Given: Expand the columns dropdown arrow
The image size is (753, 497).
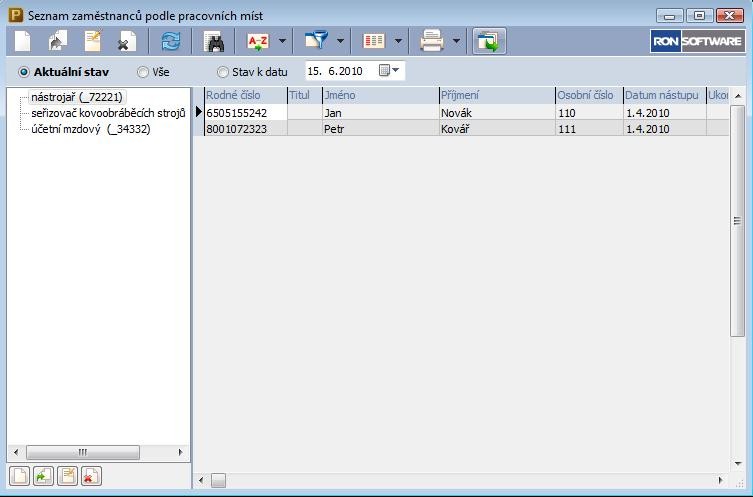Looking at the screenshot, I should [399, 41].
